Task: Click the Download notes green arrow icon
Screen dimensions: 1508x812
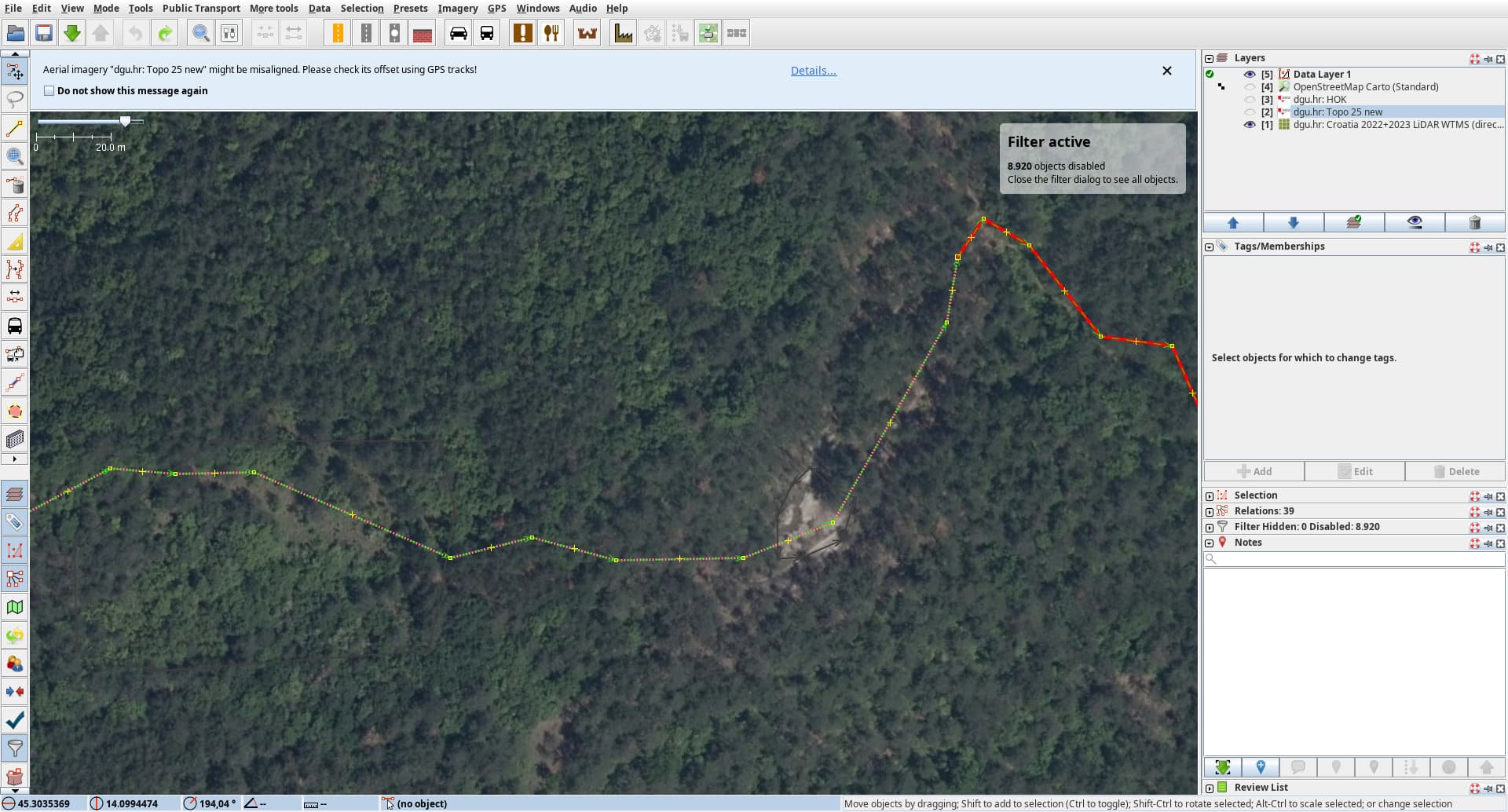Action: click(x=1223, y=767)
